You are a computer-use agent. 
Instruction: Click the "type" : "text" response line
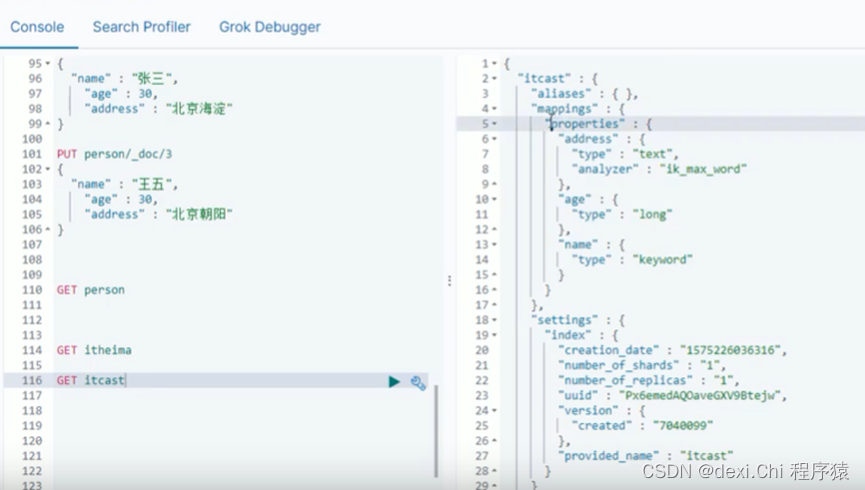[625, 154]
